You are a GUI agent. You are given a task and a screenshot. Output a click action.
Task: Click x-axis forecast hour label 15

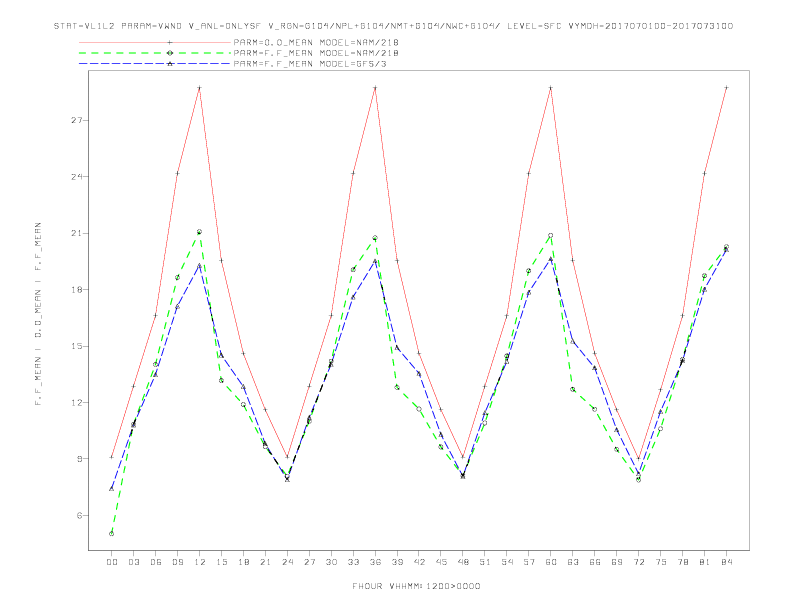click(x=222, y=562)
